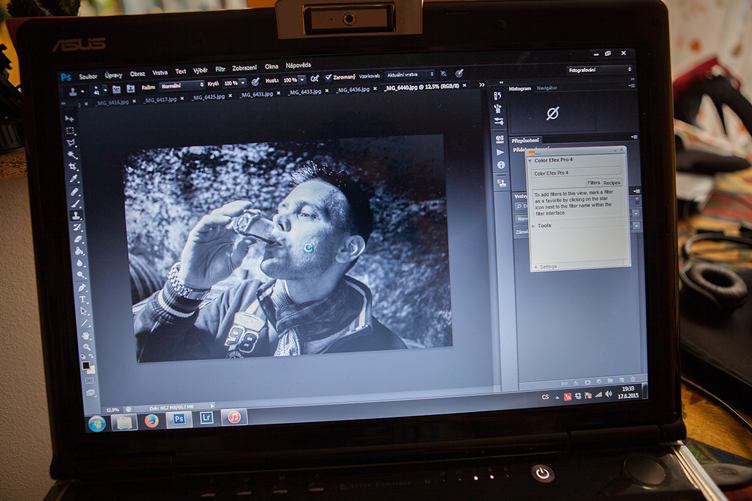Click the Filters button in Color Efex
The height and width of the screenshot is (501, 752).
point(594,183)
